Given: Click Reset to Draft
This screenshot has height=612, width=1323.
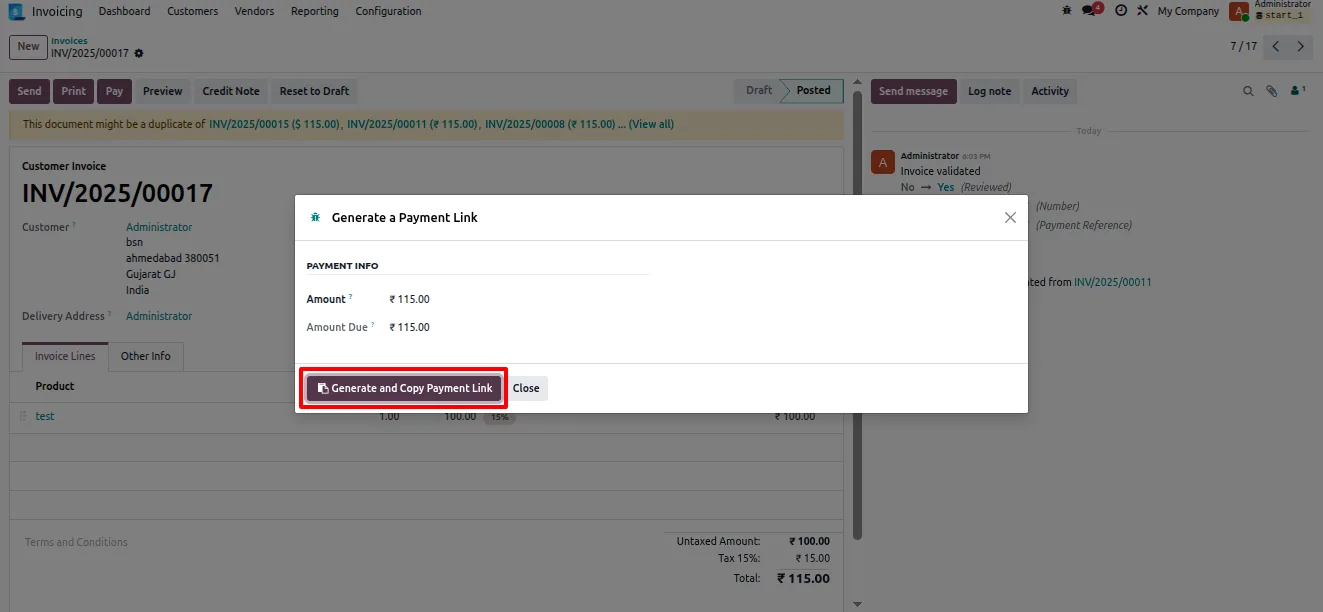Looking at the screenshot, I should (x=314, y=91).
